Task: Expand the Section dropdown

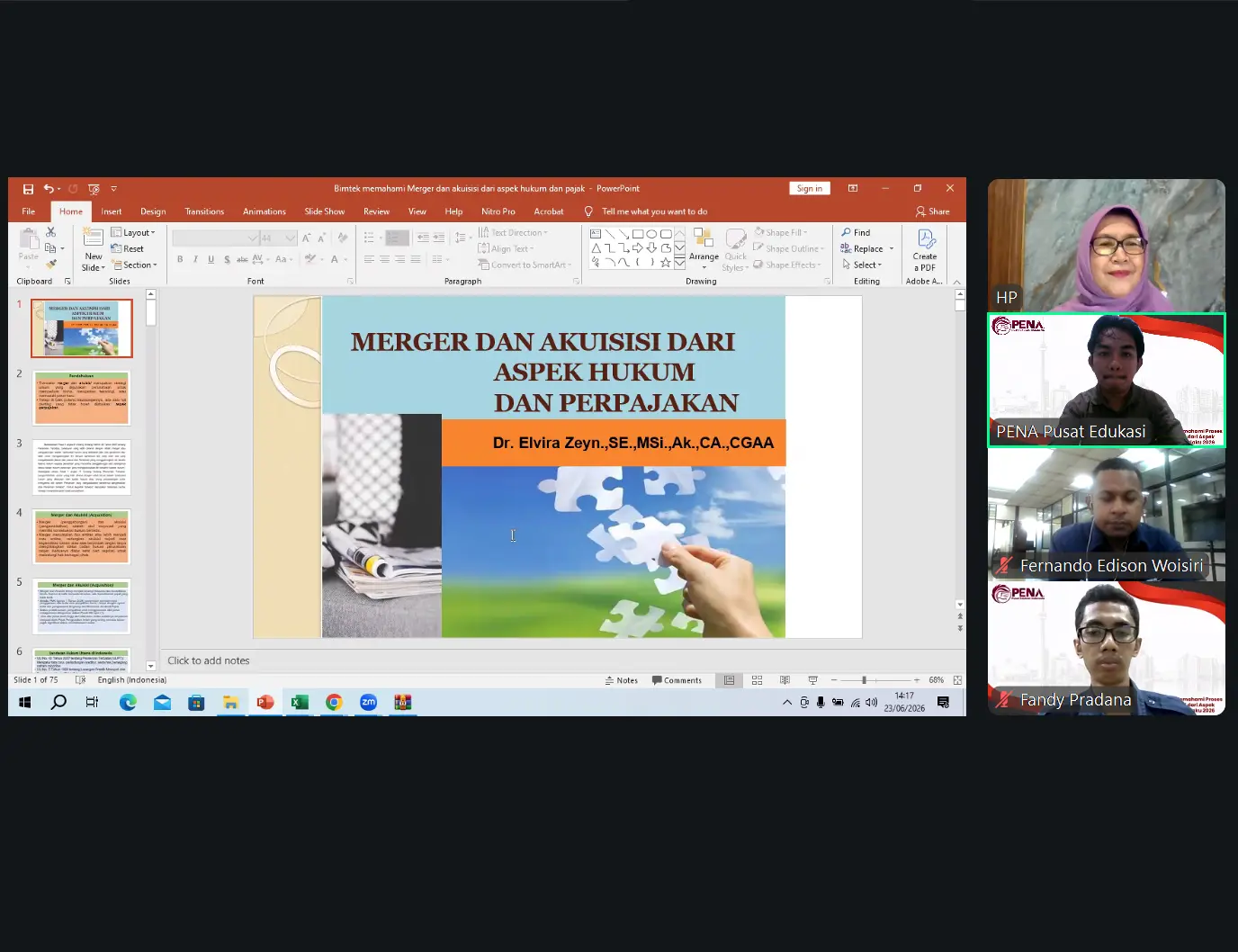Action: (134, 265)
